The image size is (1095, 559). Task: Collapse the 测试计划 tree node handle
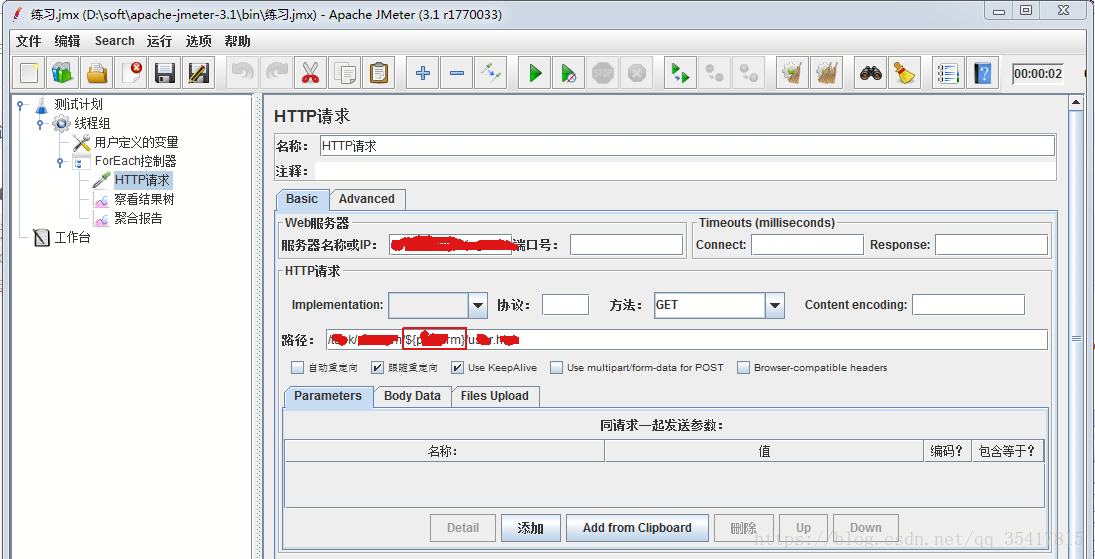[x=21, y=105]
